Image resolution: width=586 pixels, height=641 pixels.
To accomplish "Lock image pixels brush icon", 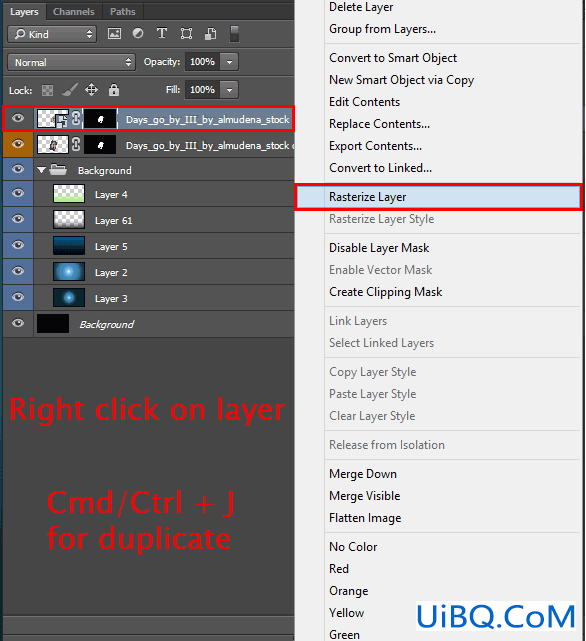I will point(70,90).
